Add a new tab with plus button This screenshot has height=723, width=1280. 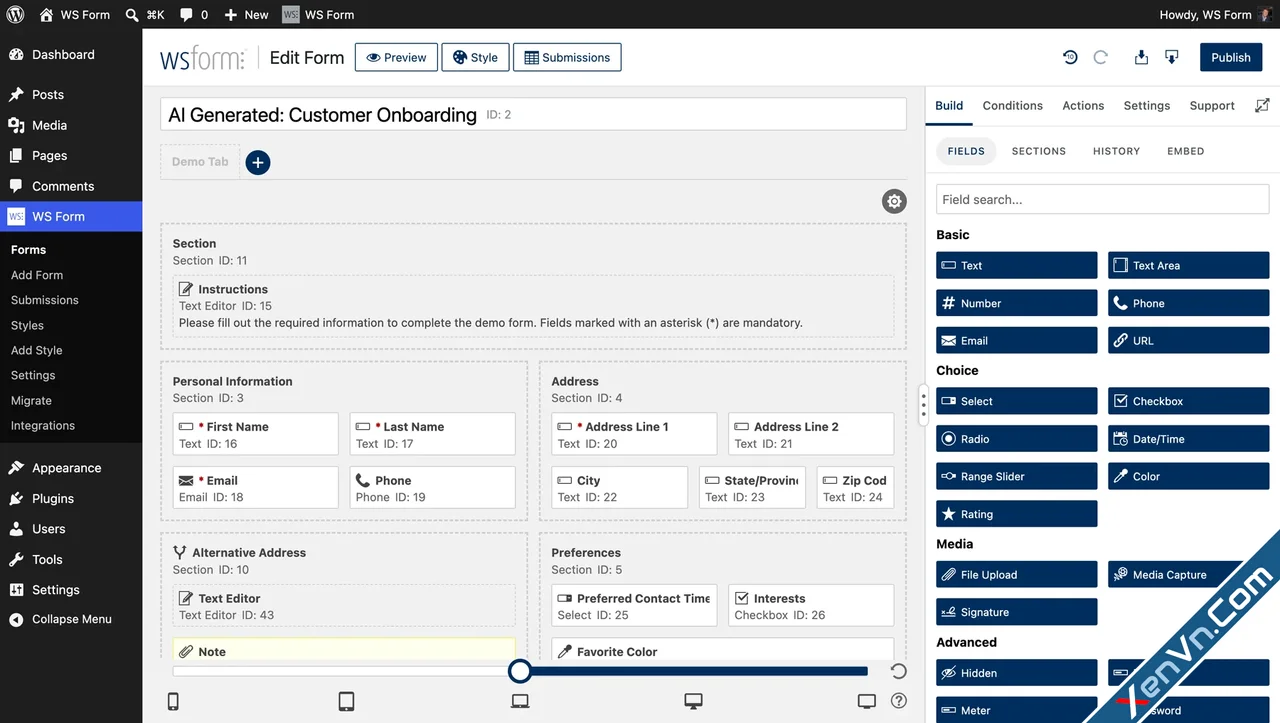click(258, 162)
